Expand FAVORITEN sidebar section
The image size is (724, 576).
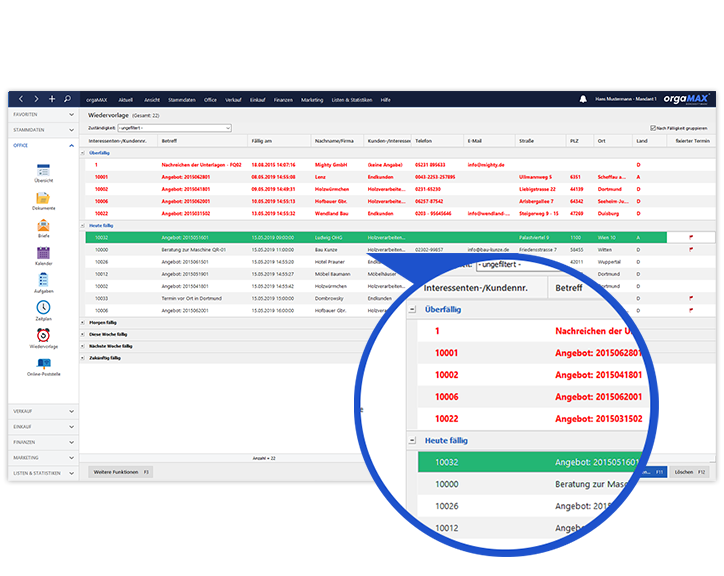[x=43, y=115]
